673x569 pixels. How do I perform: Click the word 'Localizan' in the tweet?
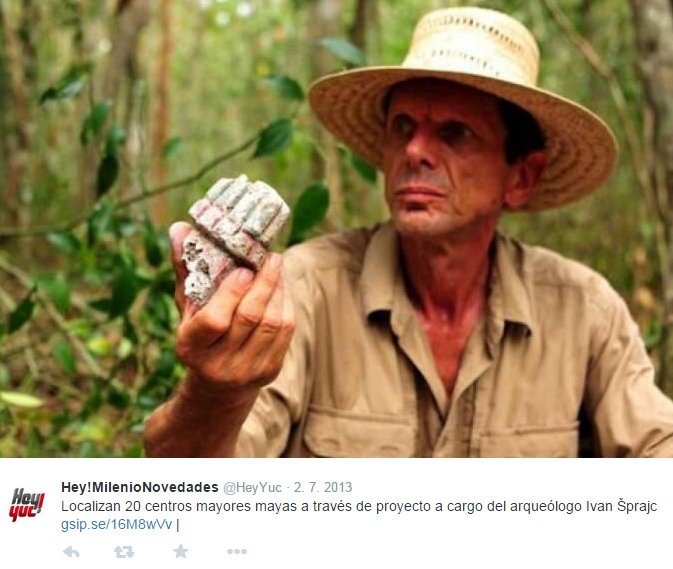pyautogui.click(x=91, y=506)
